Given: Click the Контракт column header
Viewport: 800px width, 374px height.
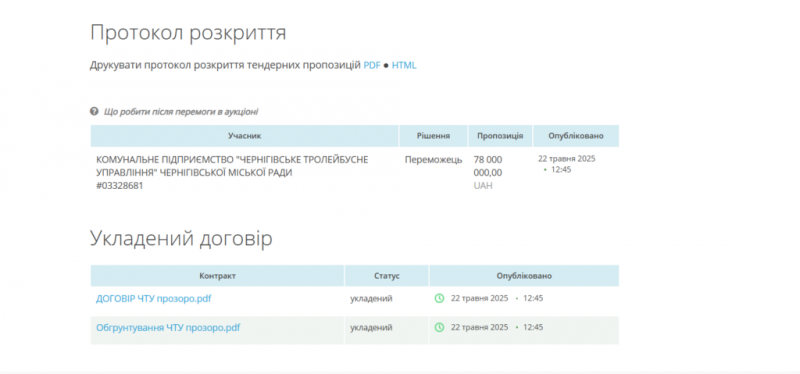Looking at the screenshot, I should pyautogui.click(x=217, y=276).
